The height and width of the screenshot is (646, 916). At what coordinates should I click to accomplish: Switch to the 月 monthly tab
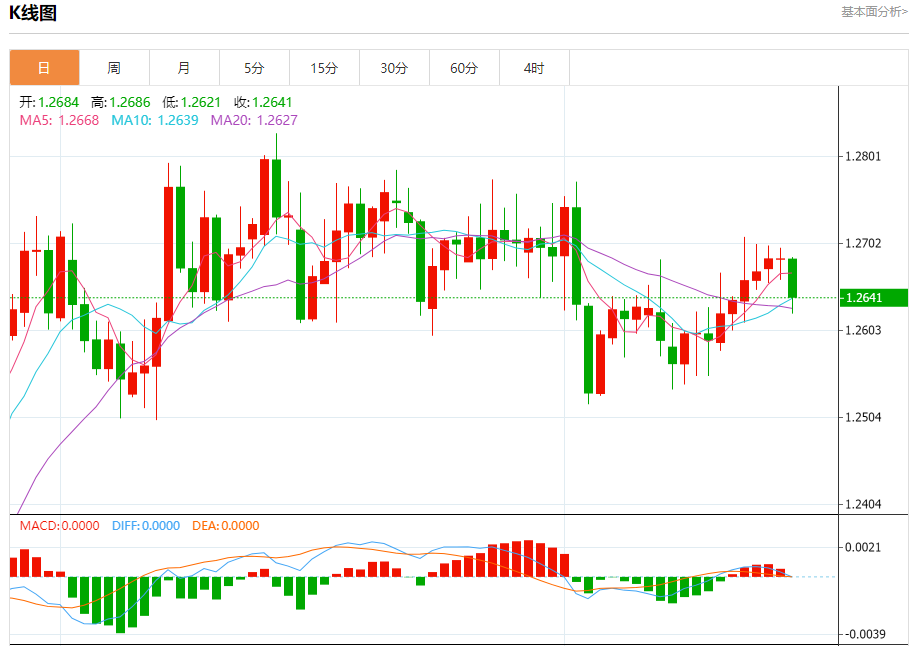[185, 68]
